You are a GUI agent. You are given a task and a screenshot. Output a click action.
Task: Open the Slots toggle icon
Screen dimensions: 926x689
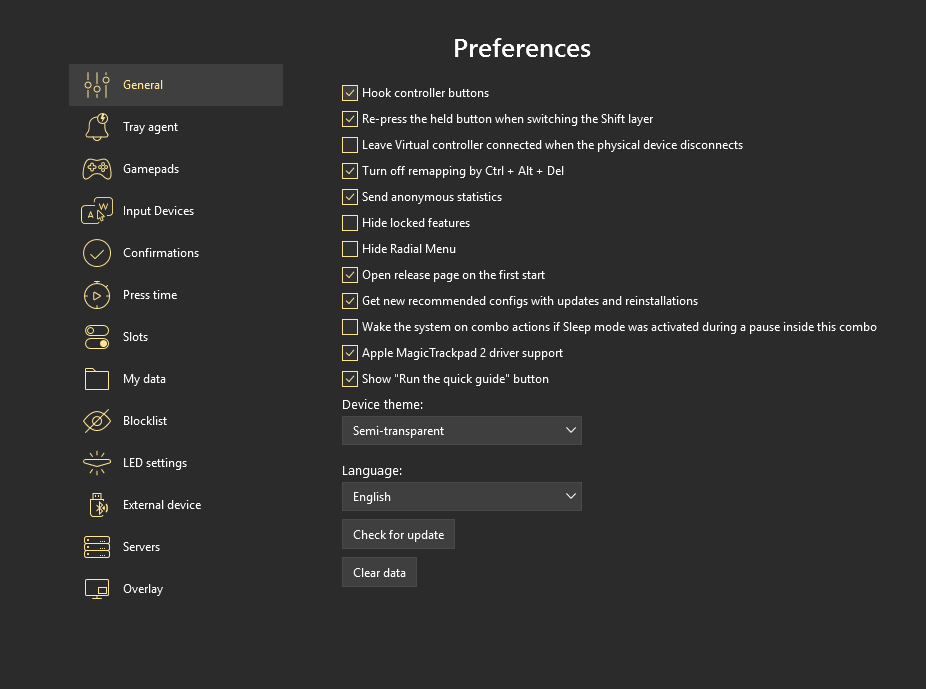pos(97,337)
